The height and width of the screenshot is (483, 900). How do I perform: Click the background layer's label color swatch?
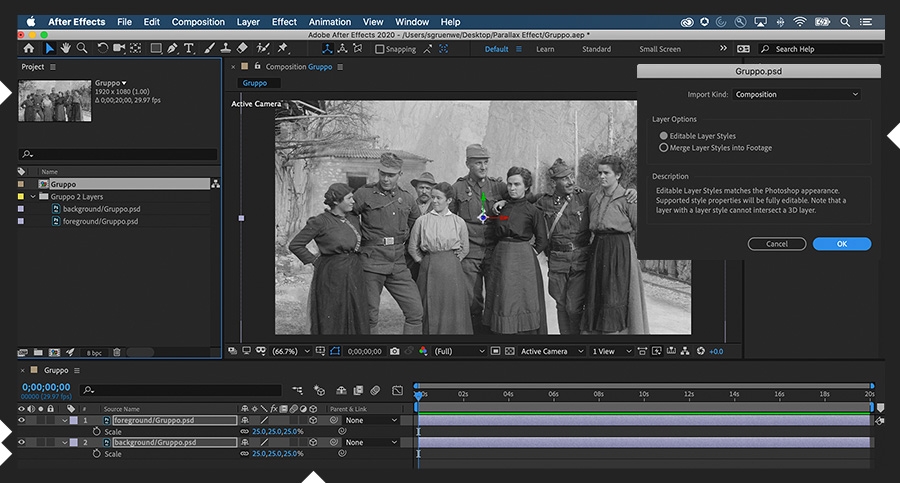click(x=72, y=442)
